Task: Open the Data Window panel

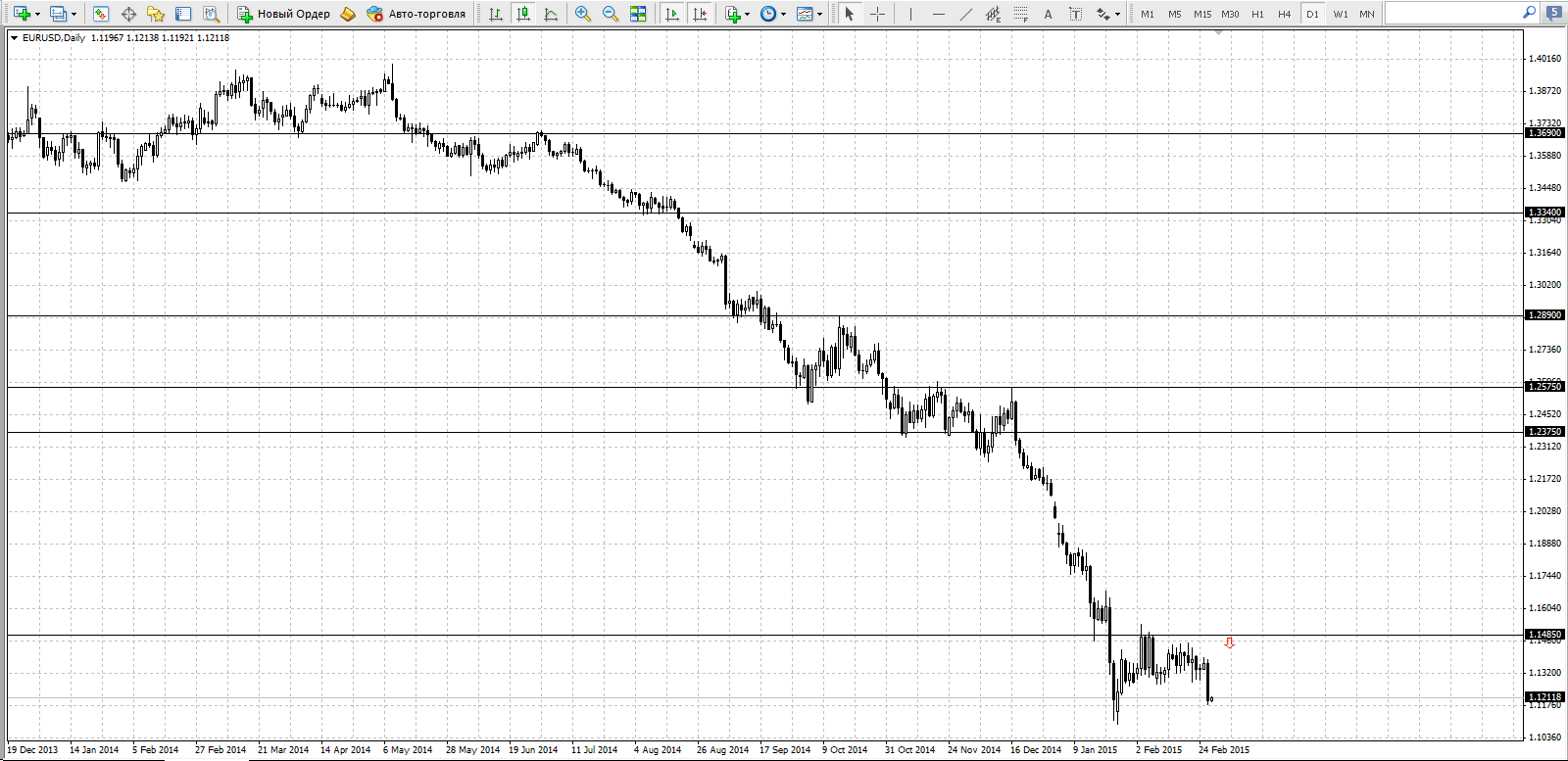Action: coord(128,14)
